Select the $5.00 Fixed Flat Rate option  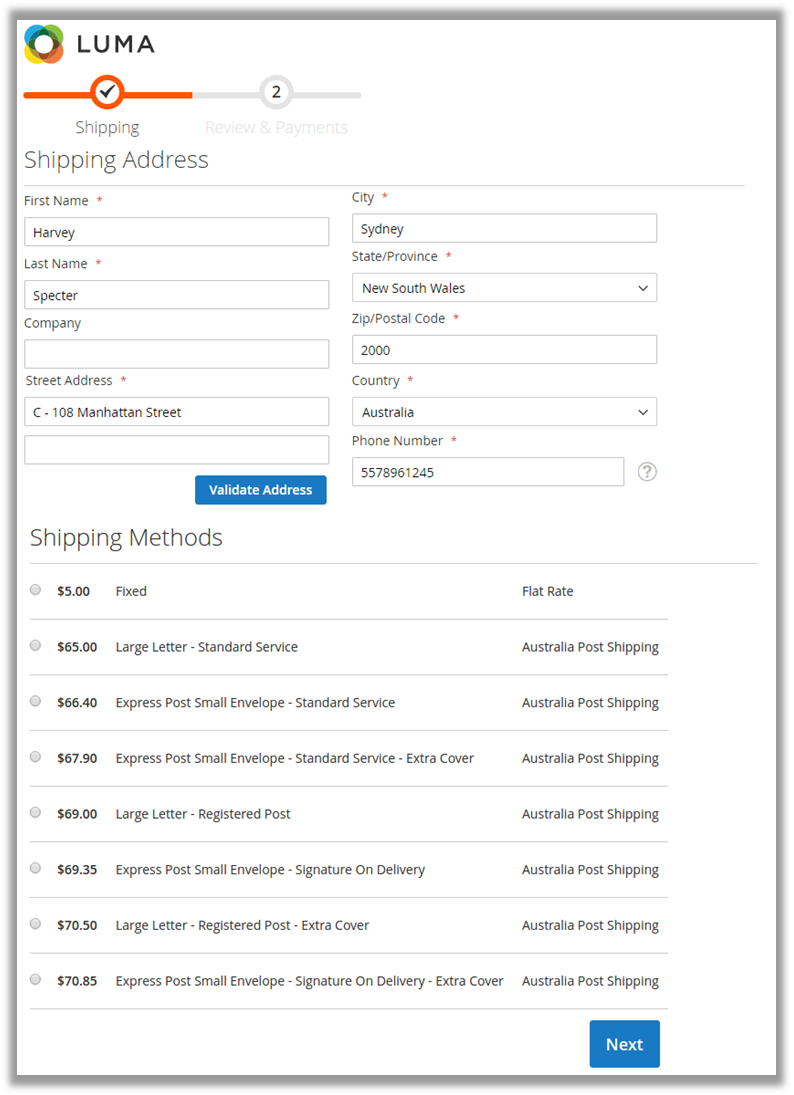pyautogui.click(x=36, y=590)
